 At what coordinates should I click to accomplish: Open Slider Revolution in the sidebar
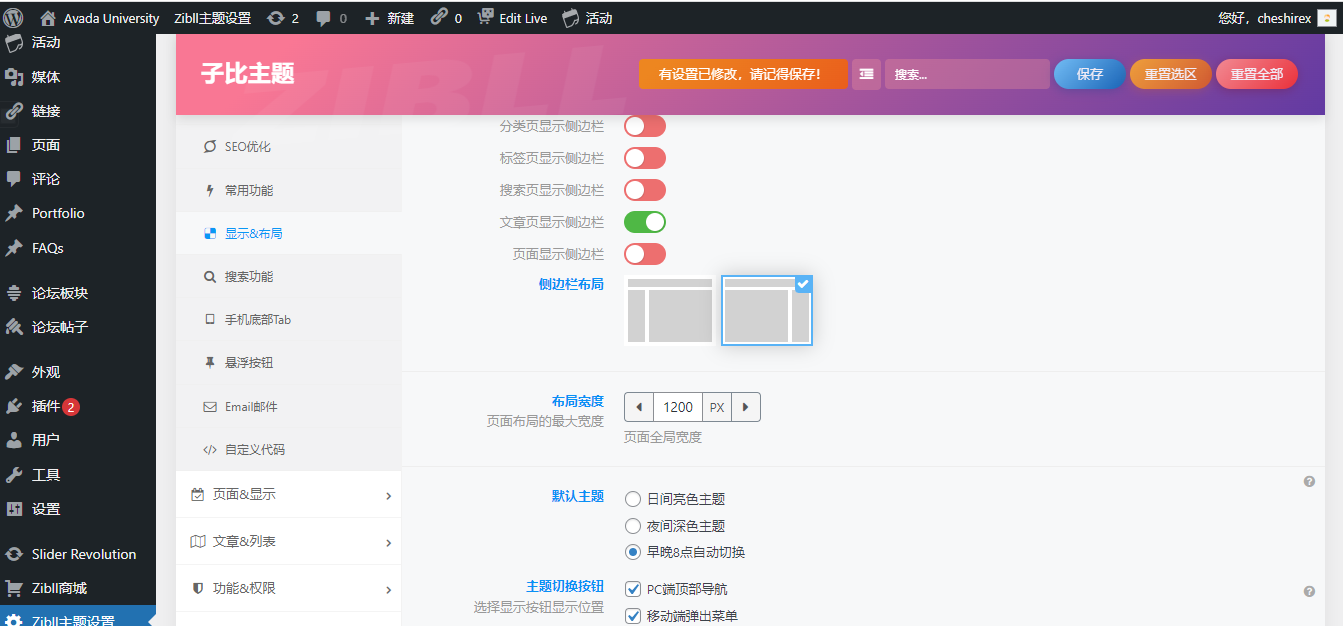pos(83,554)
